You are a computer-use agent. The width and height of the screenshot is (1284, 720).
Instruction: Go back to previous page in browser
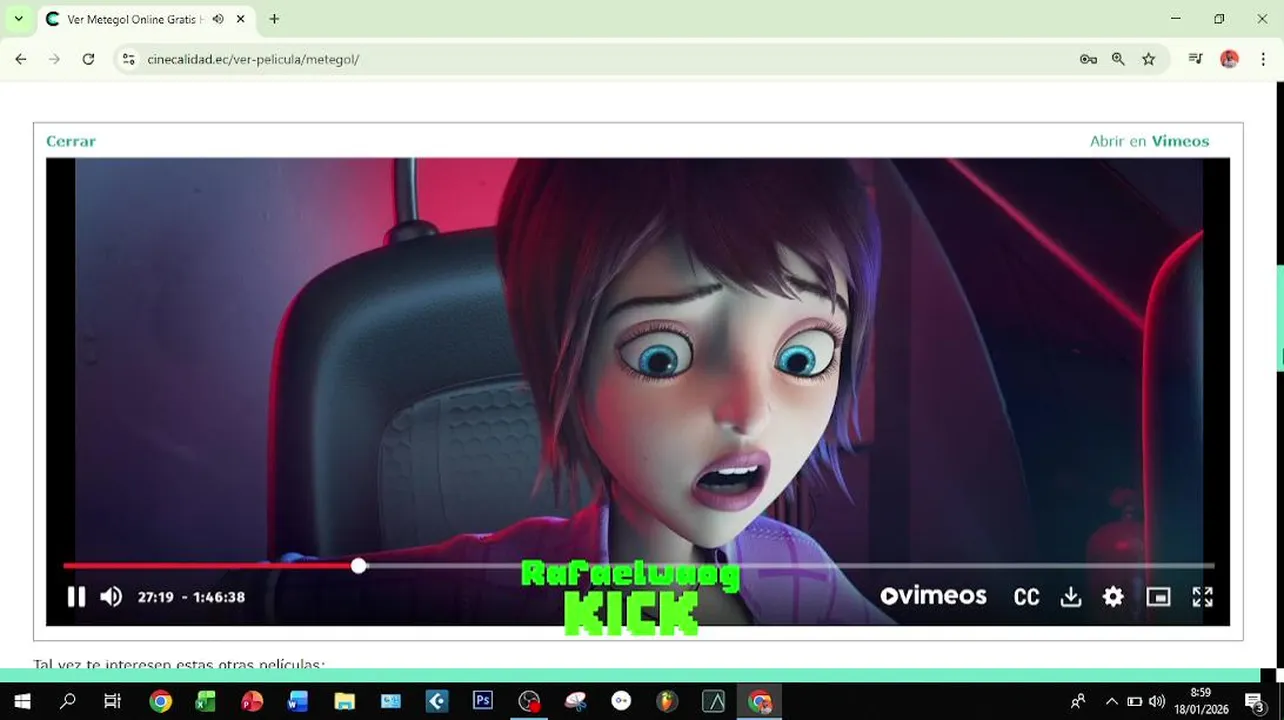pyautogui.click(x=21, y=59)
